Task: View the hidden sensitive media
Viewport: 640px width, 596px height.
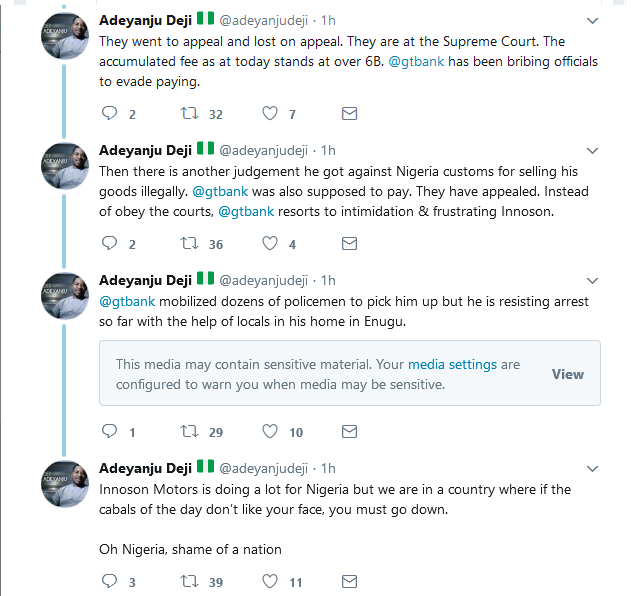Action: coord(567,374)
